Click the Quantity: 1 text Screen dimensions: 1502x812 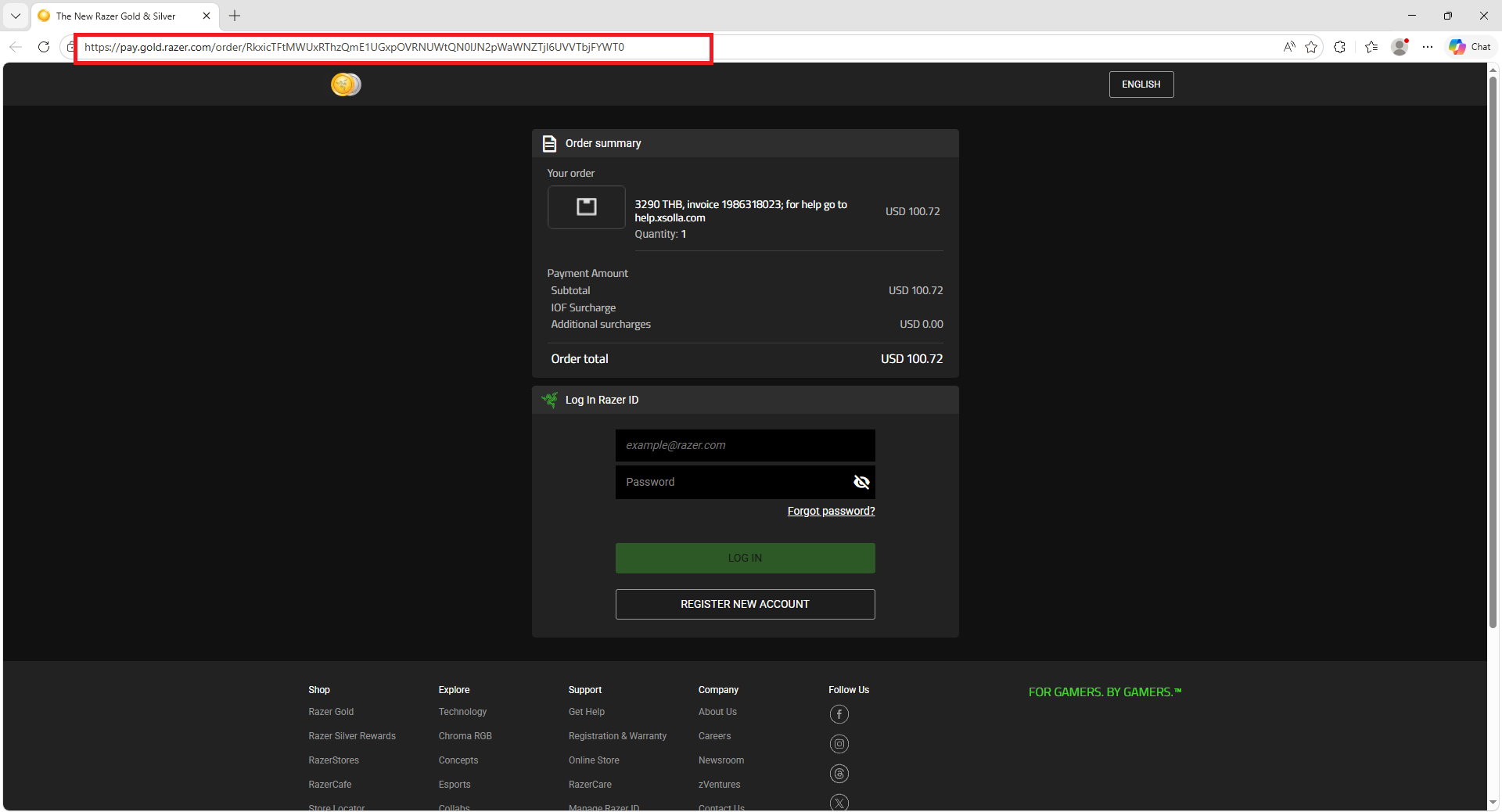click(x=660, y=234)
